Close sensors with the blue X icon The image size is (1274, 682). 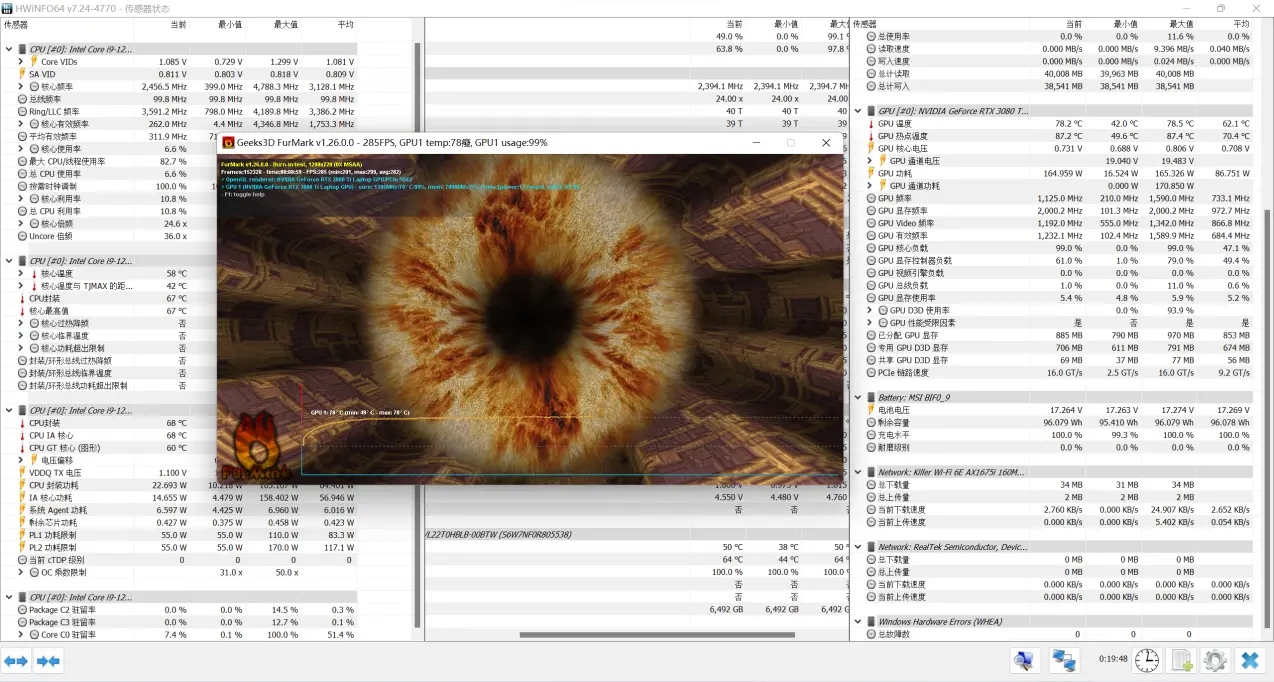[1250, 661]
